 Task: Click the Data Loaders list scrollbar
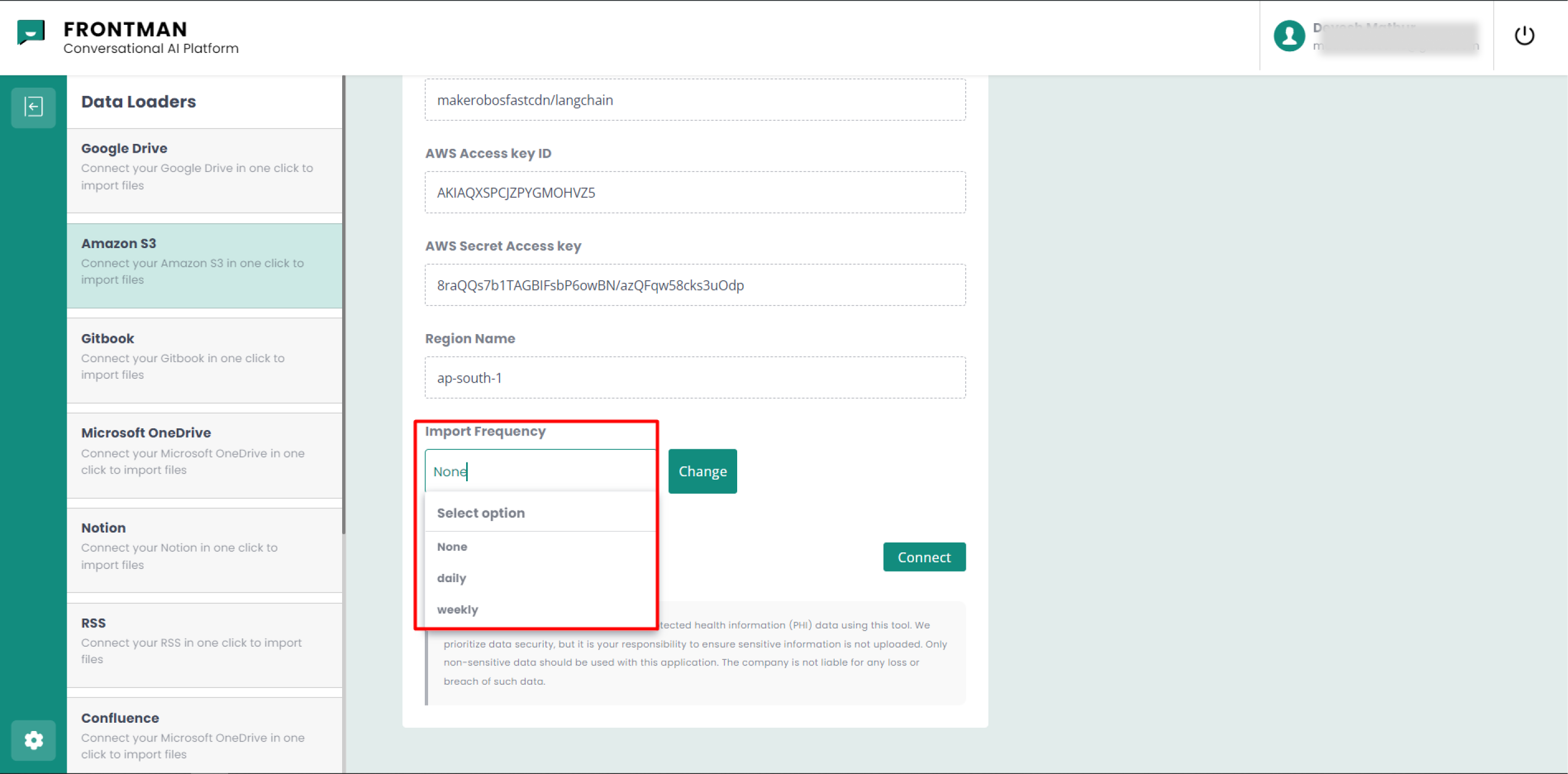344,304
